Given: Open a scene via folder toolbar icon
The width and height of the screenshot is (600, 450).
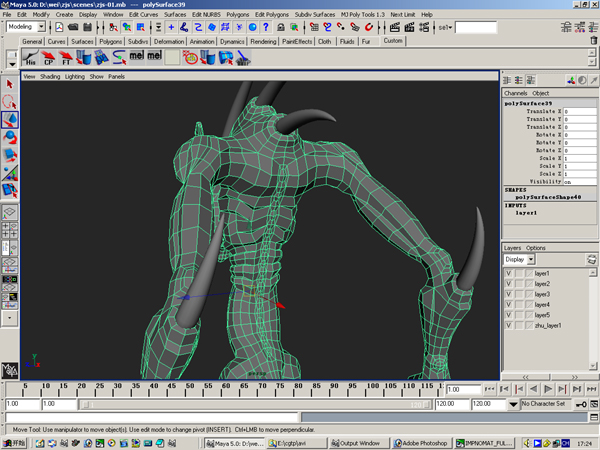Looking at the screenshot, I should [x=73, y=27].
